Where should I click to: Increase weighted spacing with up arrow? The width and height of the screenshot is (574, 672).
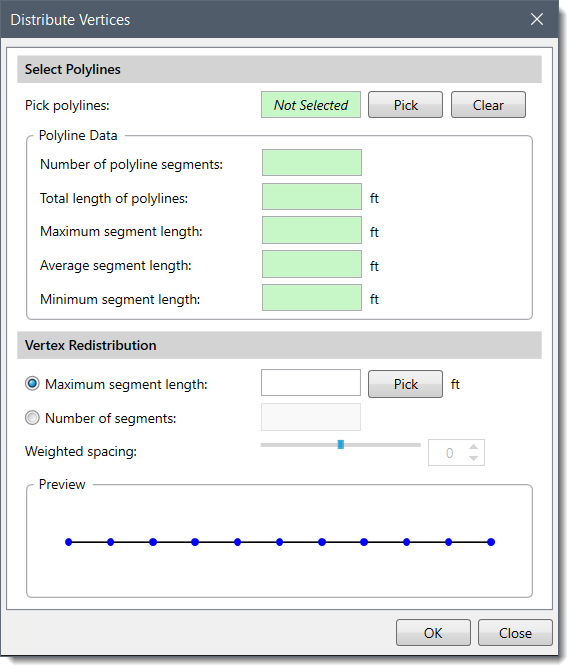tap(473, 447)
